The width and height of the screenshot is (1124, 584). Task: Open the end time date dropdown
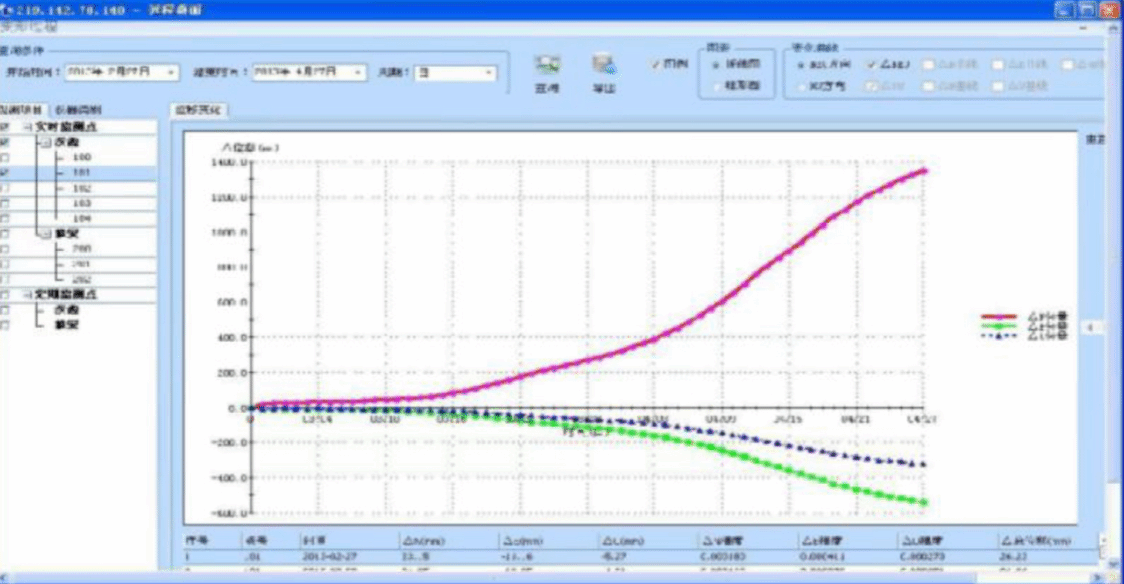(360, 72)
